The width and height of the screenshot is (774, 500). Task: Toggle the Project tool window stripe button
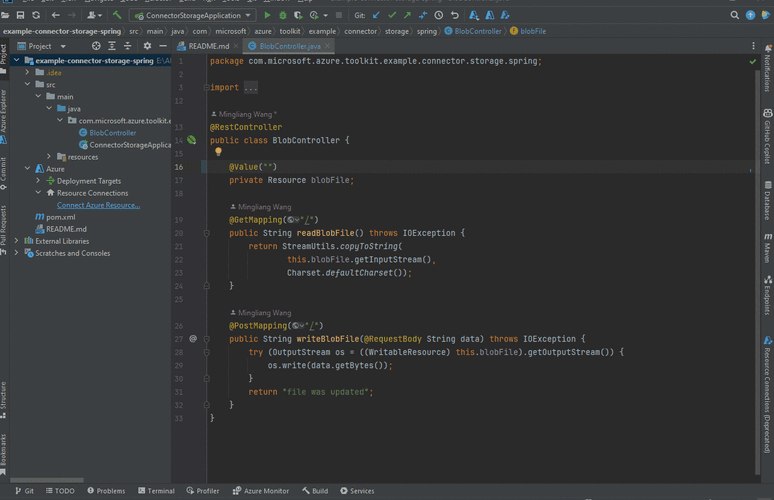[3, 58]
